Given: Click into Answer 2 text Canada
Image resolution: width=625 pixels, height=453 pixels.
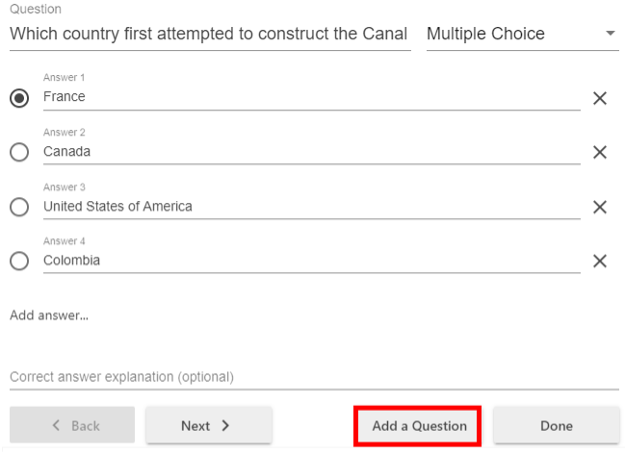Looking at the screenshot, I should pyautogui.click(x=300, y=152).
